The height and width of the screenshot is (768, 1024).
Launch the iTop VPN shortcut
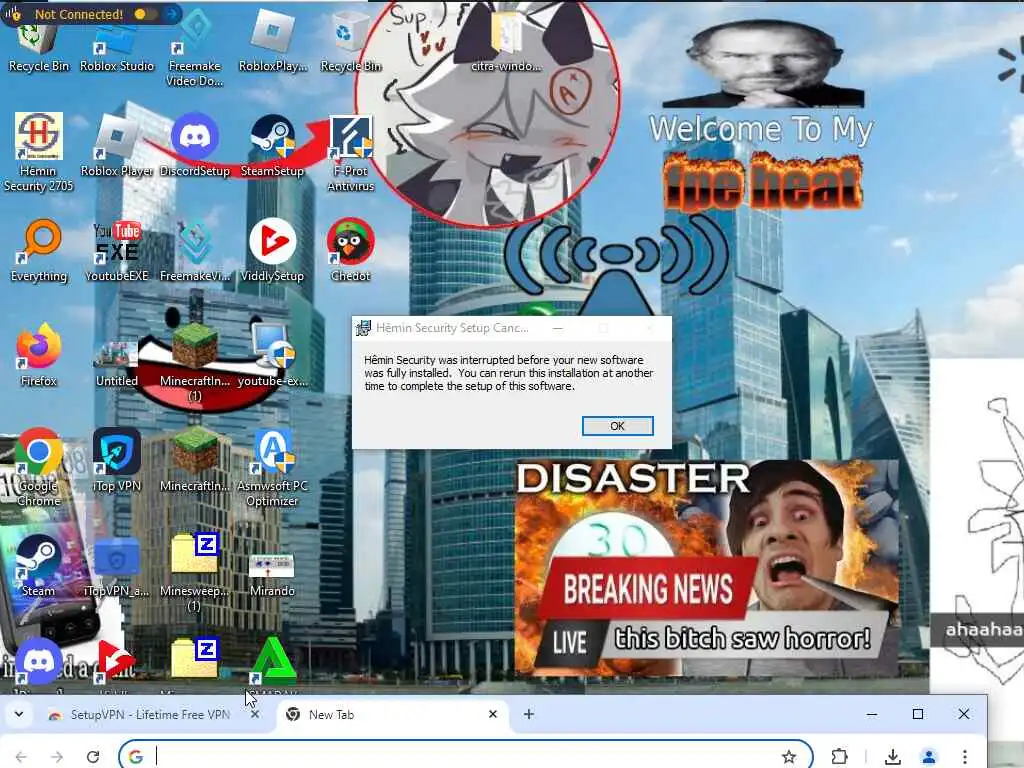click(117, 460)
